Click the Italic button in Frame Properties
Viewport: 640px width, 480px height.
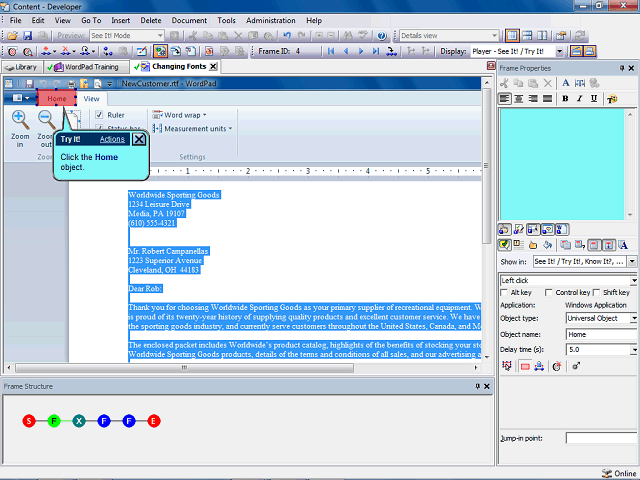tap(579, 99)
